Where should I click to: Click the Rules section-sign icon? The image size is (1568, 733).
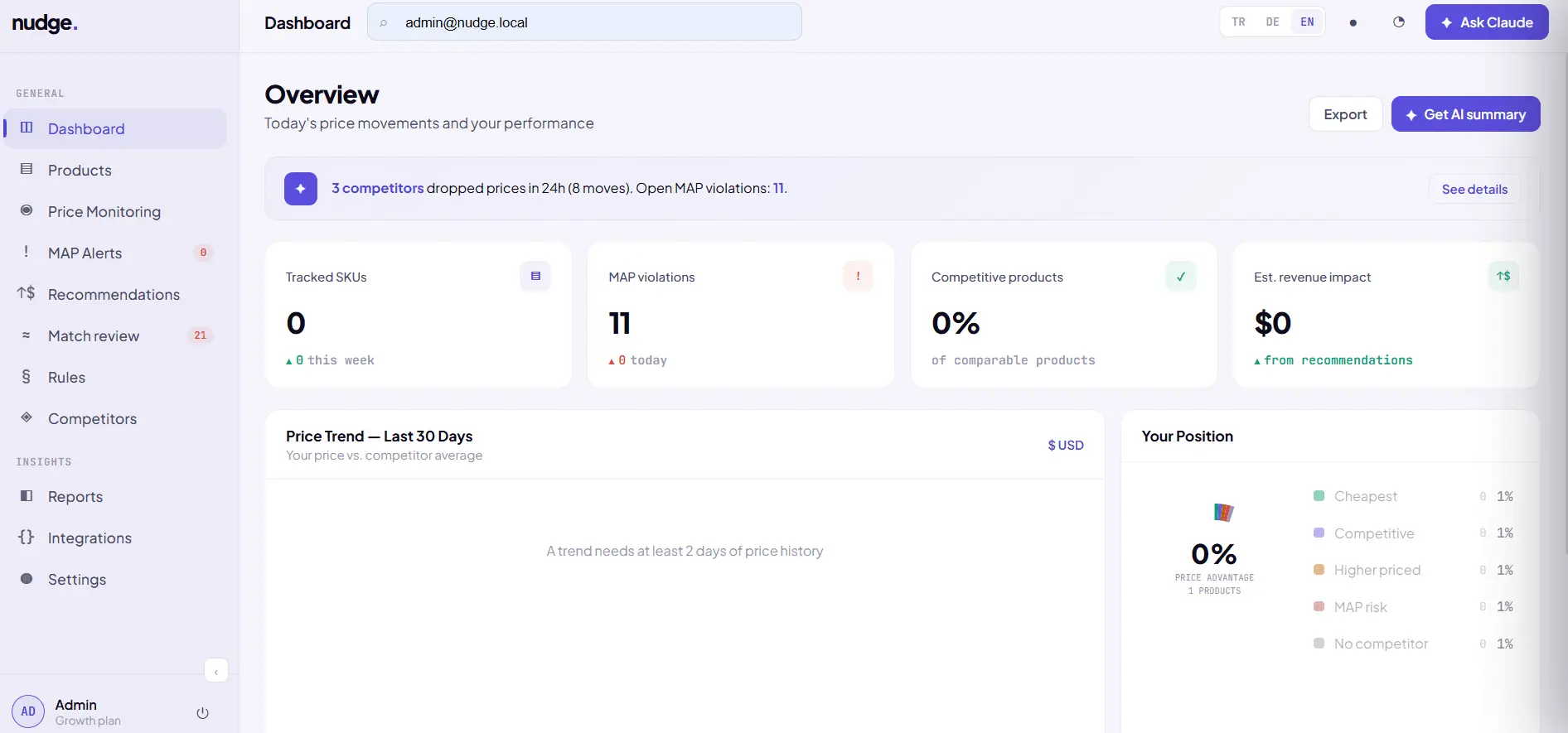[27, 377]
